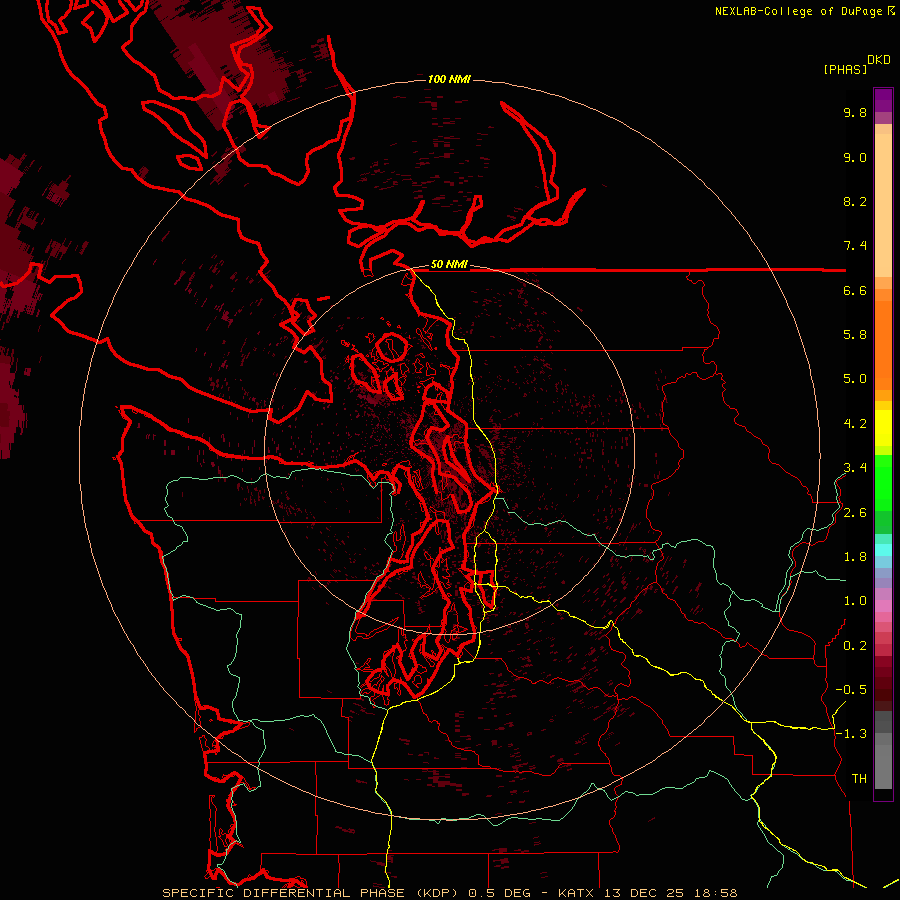Click the 3.4 legend value
This screenshot has height=900, width=900.
click(855, 468)
